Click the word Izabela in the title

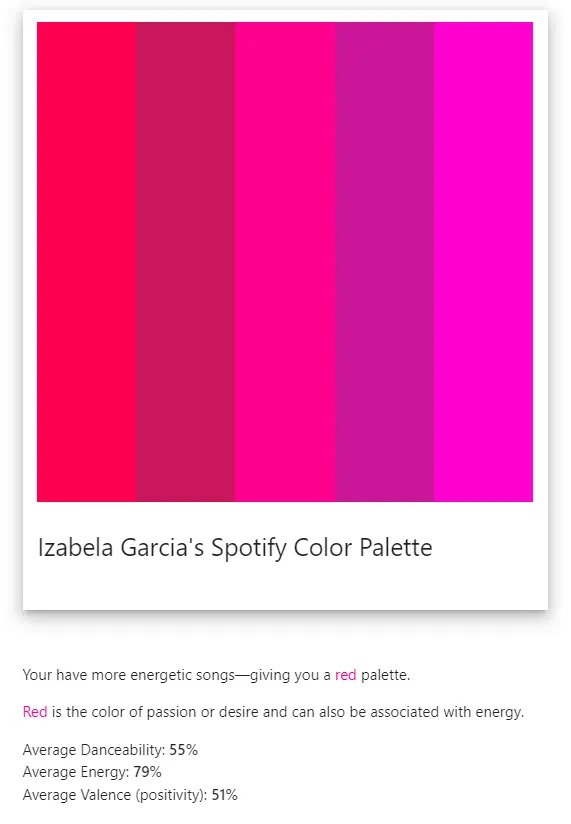coord(76,547)
